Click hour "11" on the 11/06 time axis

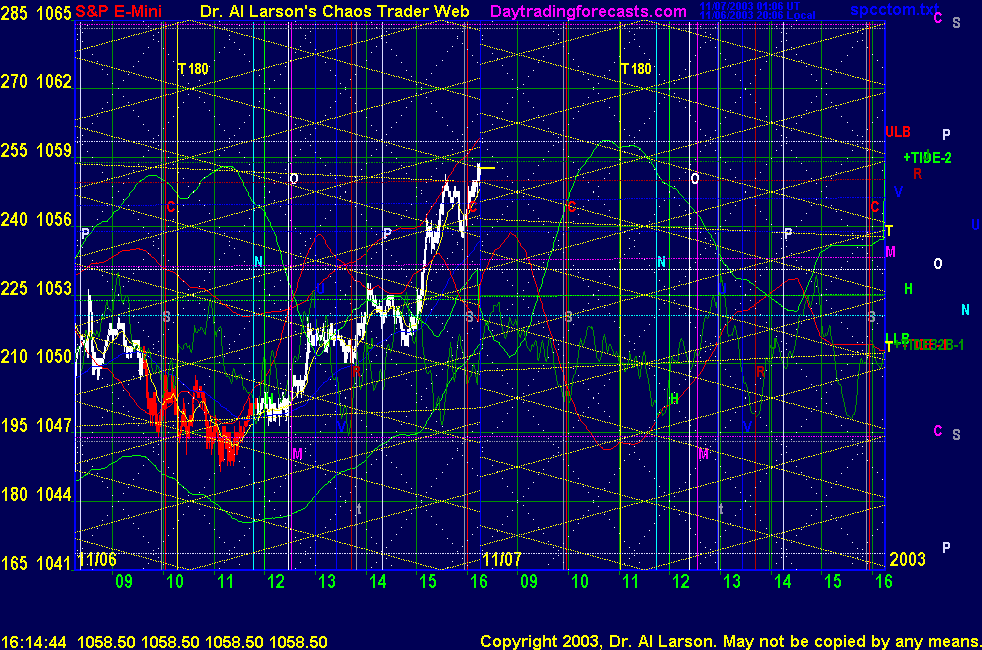pos(225,582)
